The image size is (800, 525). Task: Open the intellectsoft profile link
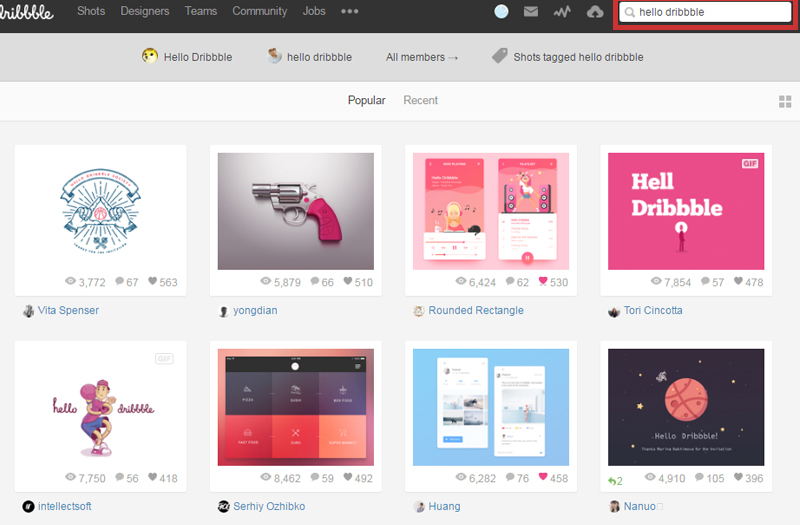[x=65, y=506]
